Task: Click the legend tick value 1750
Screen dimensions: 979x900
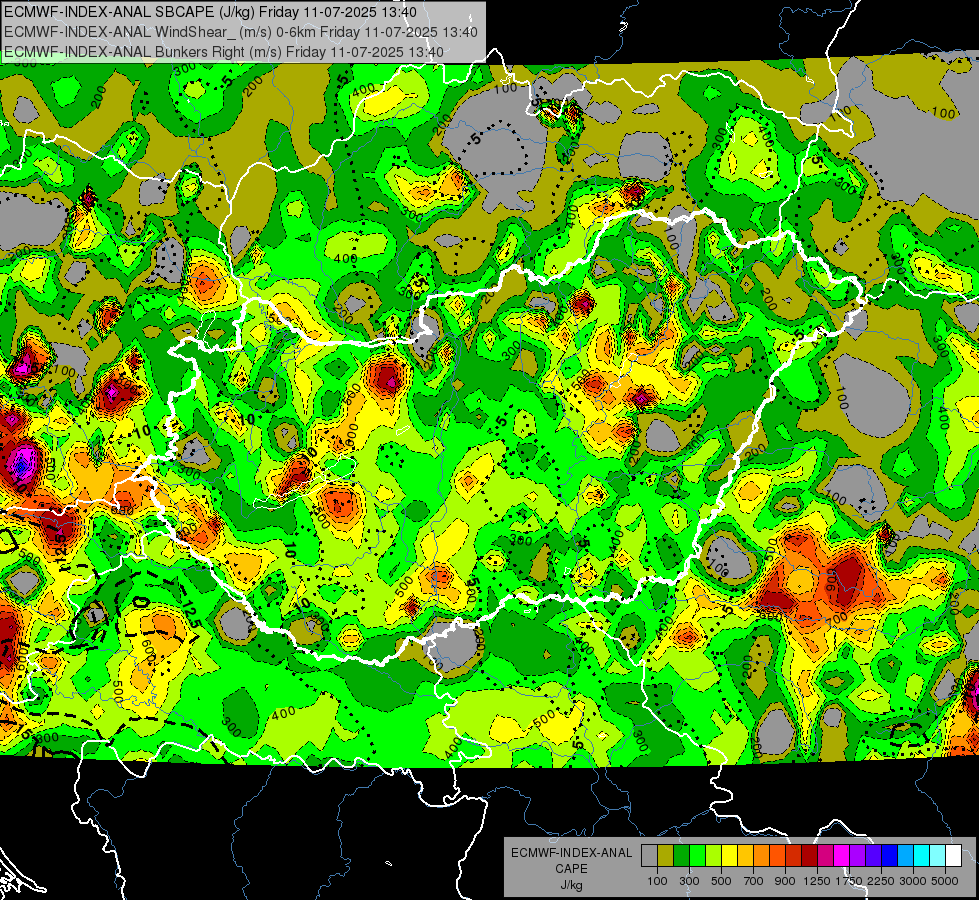Action: point(849,881)
